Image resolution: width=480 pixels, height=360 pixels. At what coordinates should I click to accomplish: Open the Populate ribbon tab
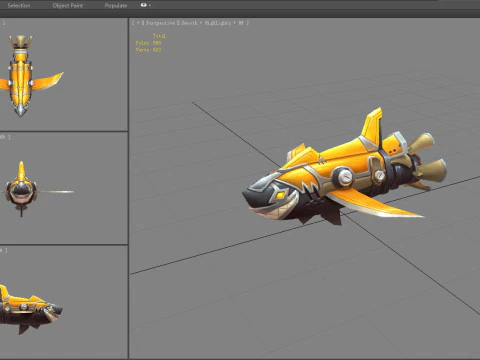116,5
